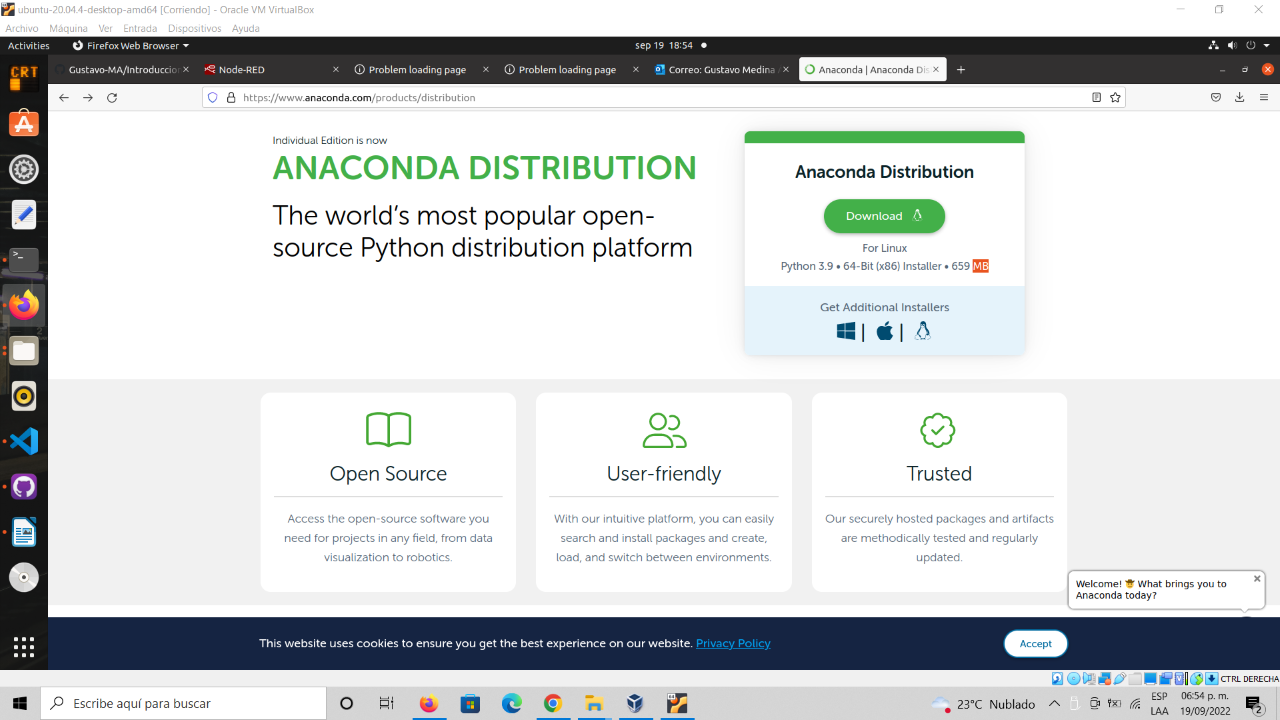Image resolution: width=1280 pixels, height=720 pixels.
Task: Select the Apple macOS installer icon
Action: (884, 331)
